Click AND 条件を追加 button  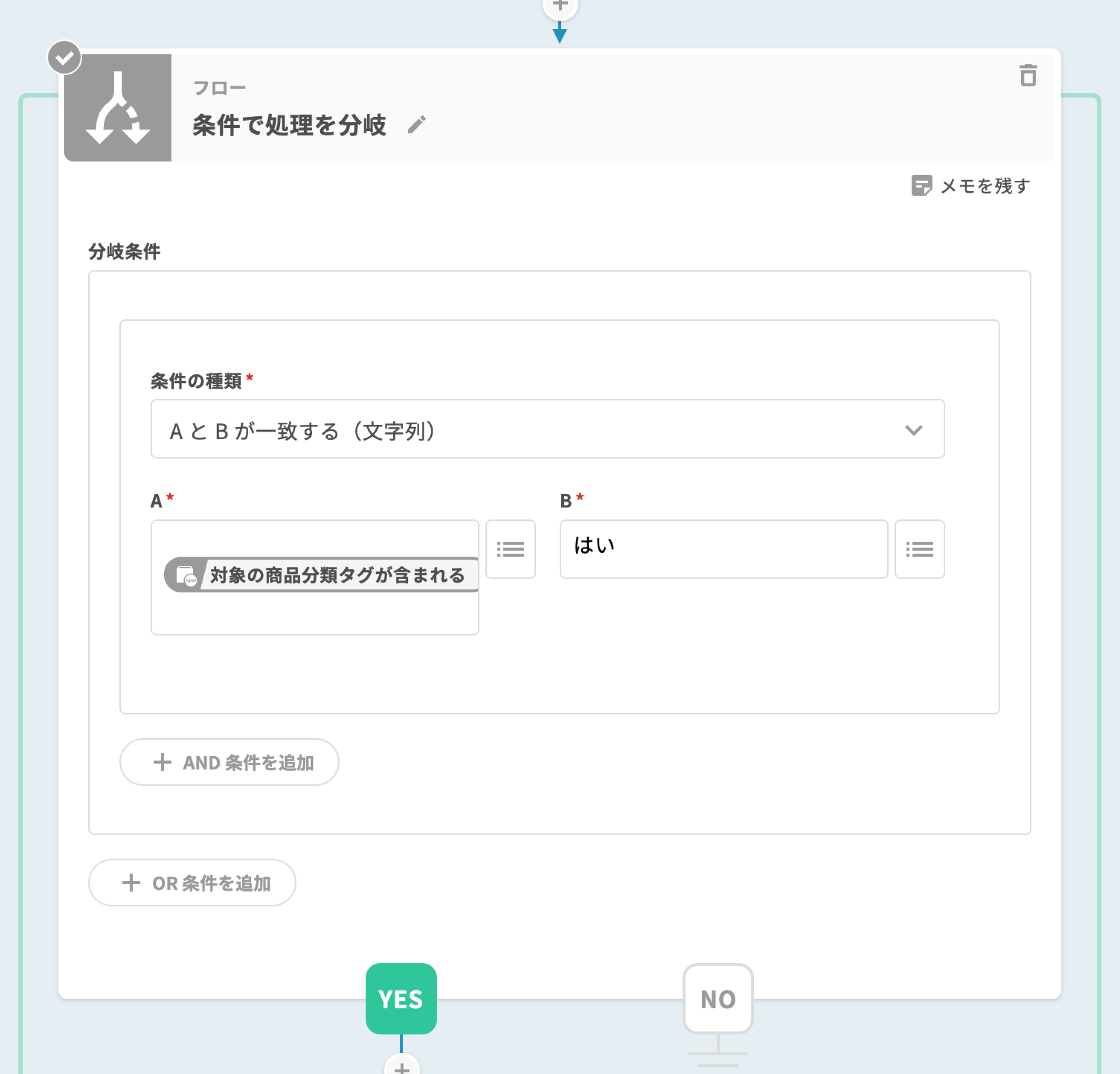coord(229,762)
